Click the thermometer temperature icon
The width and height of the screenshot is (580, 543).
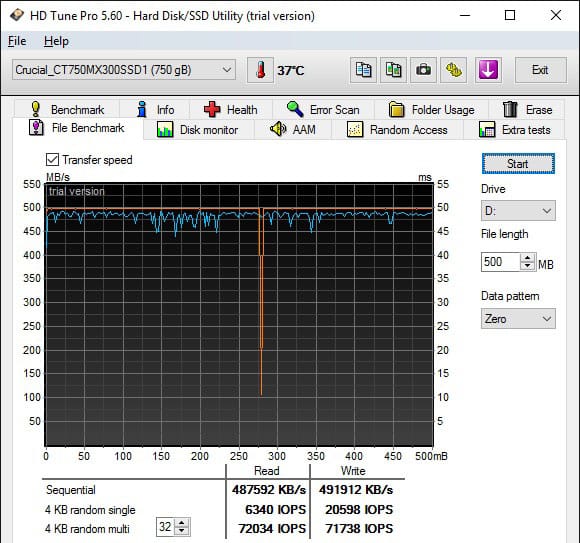(x=260, y=70)
